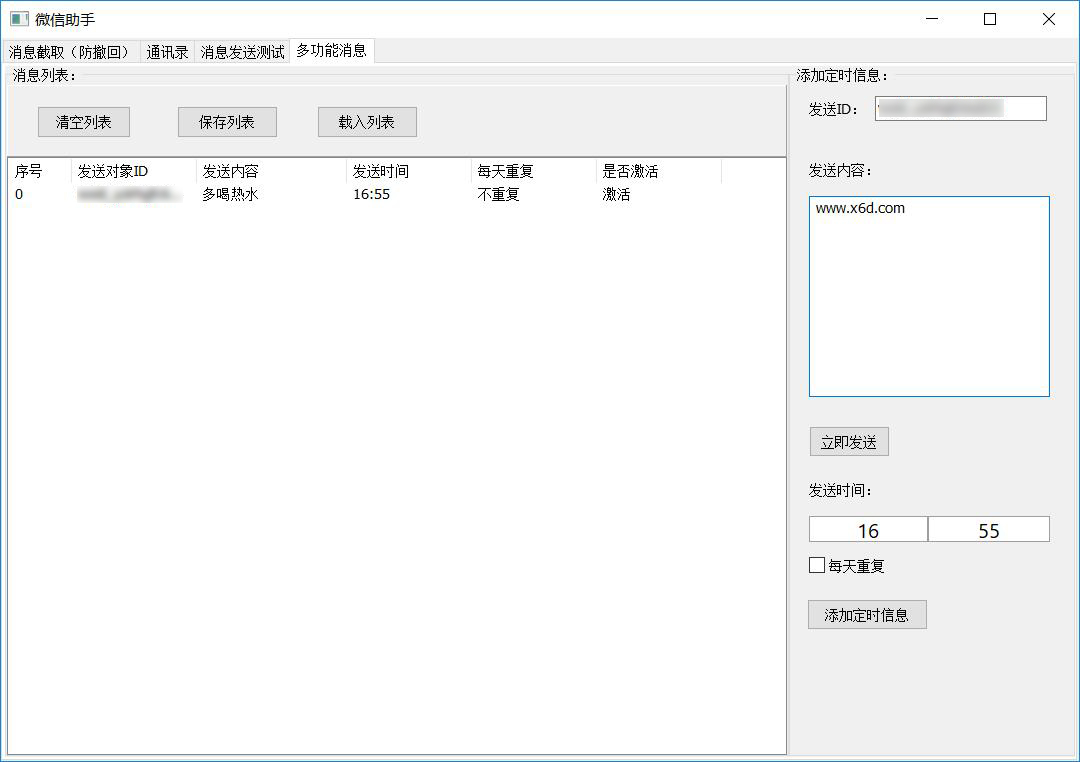
Task: Click the 发送内容 text area showing www.x6d.com
Action: (x=928, y=296)
